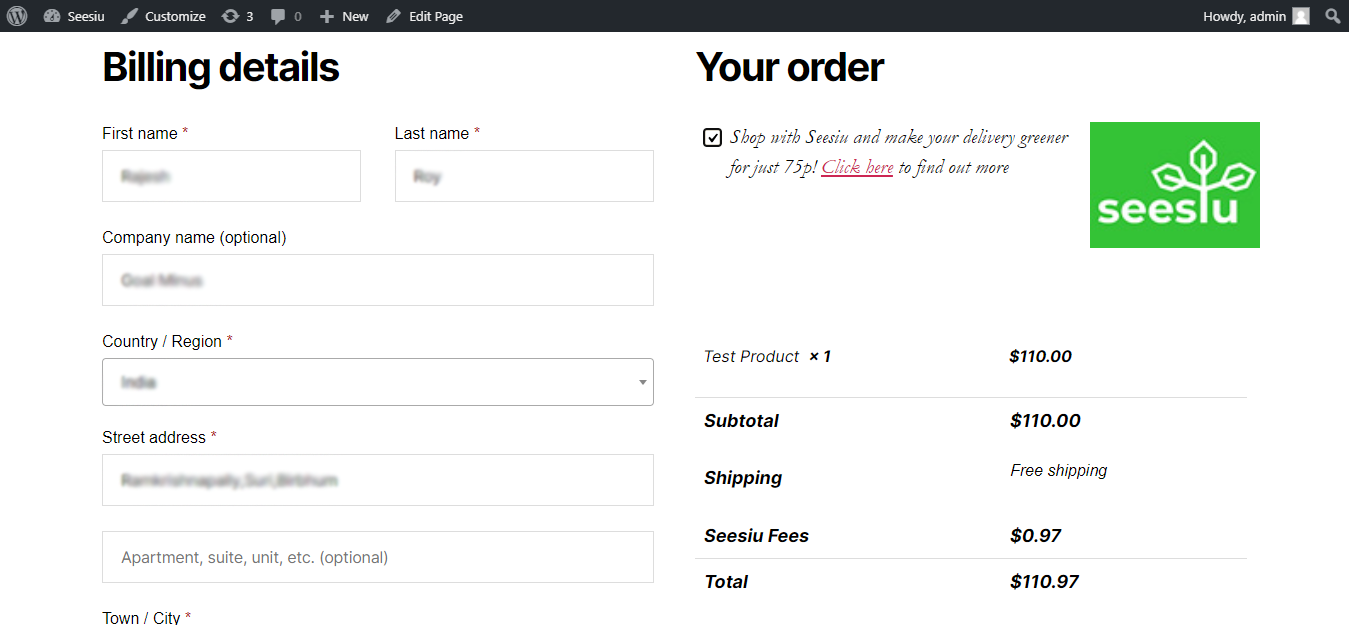
Task: Click the admin user avatar
Action: pyautogui.click(x=1300, y=16)
